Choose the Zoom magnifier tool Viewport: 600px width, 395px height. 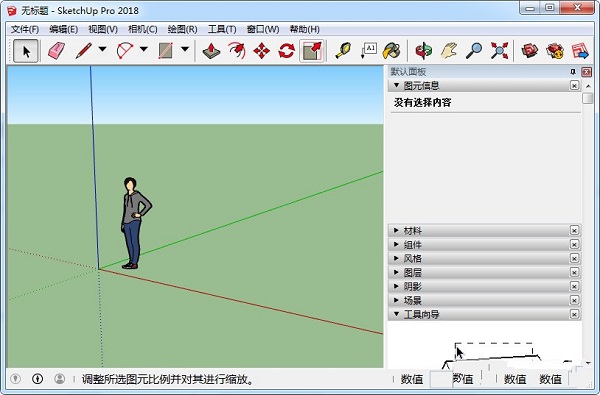click(474, 51)
